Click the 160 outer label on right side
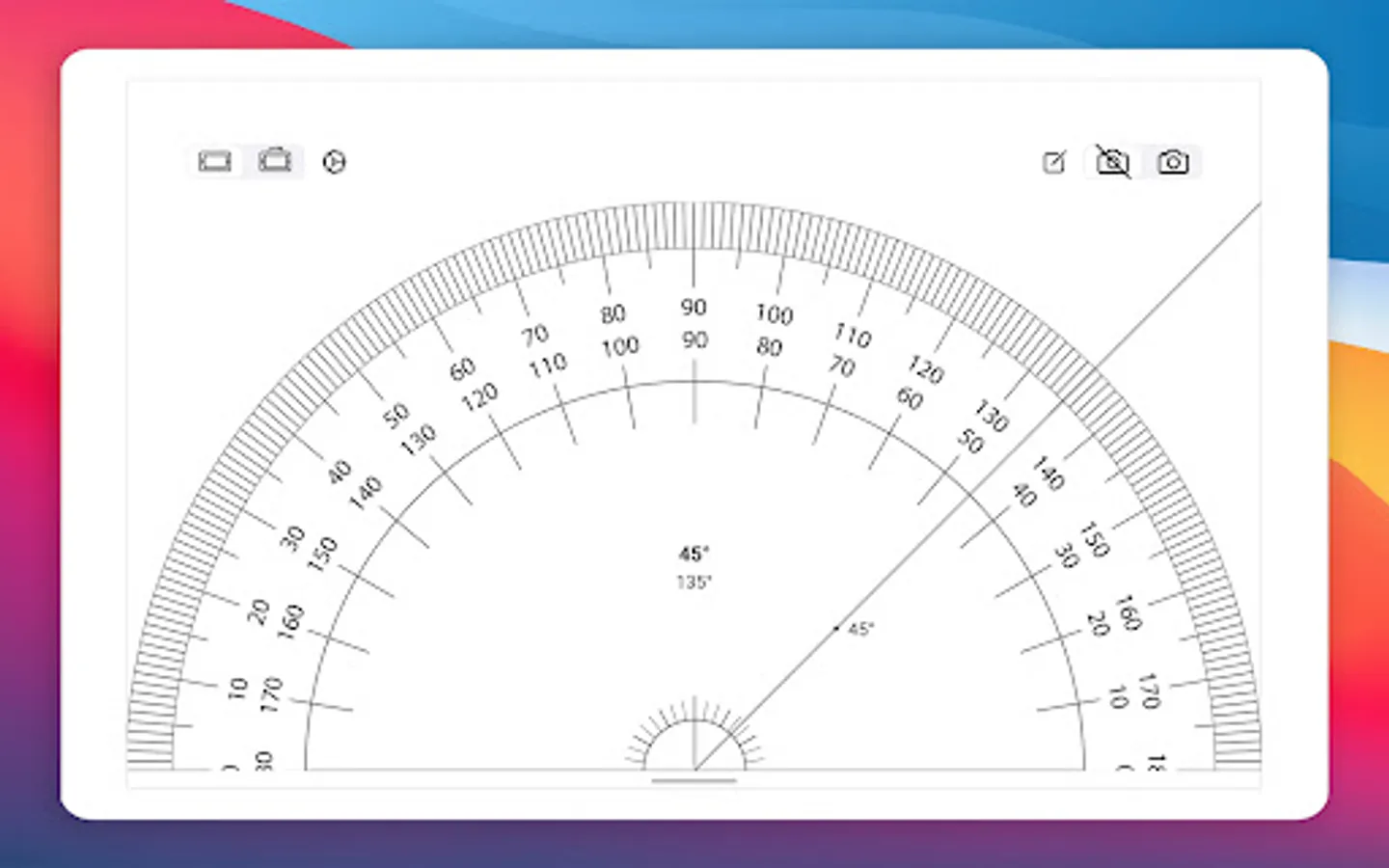 [1128, 612]
